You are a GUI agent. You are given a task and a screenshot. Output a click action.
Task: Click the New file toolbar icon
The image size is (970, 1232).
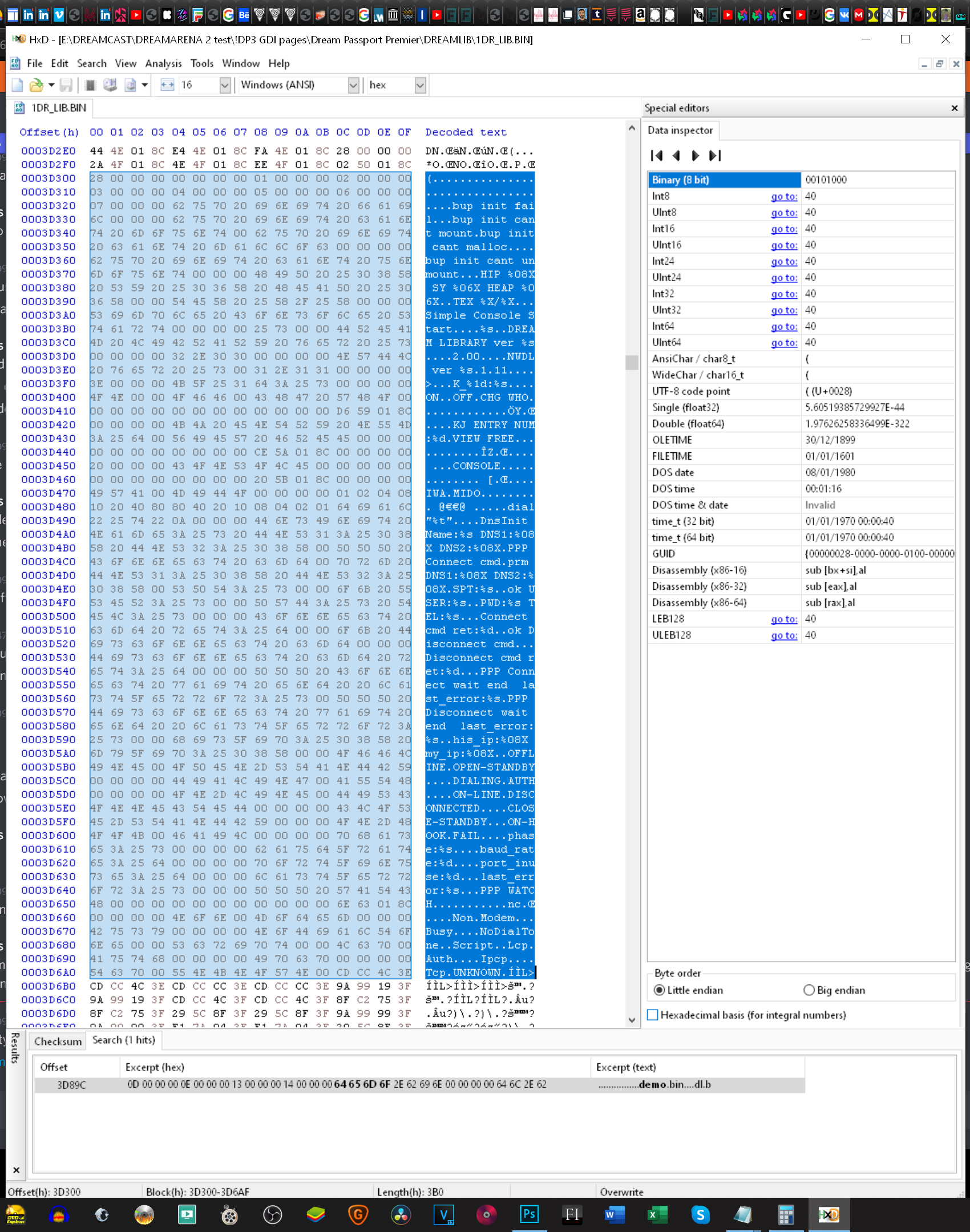[17, 85]
